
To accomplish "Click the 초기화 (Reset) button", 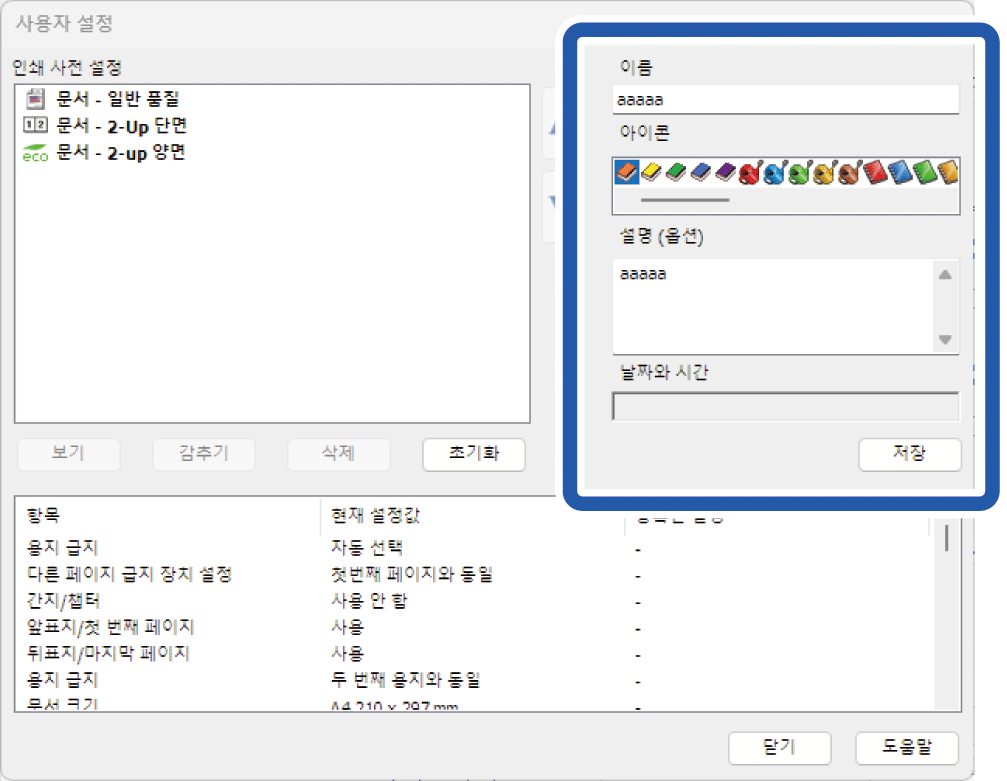I will 473,454.
